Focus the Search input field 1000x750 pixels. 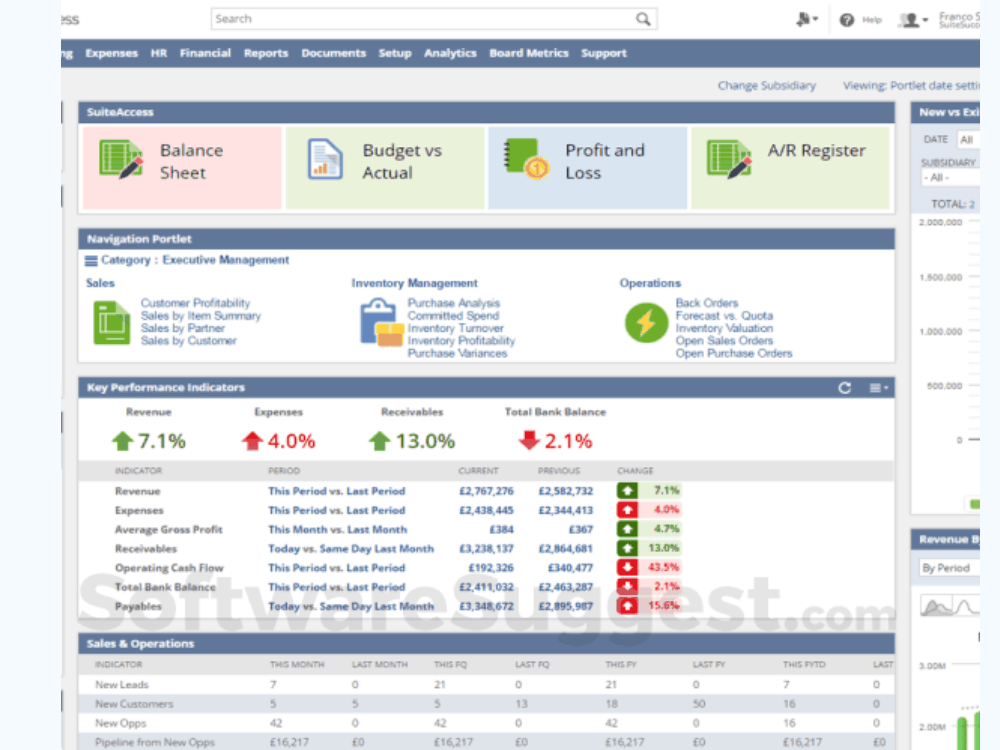434,19
